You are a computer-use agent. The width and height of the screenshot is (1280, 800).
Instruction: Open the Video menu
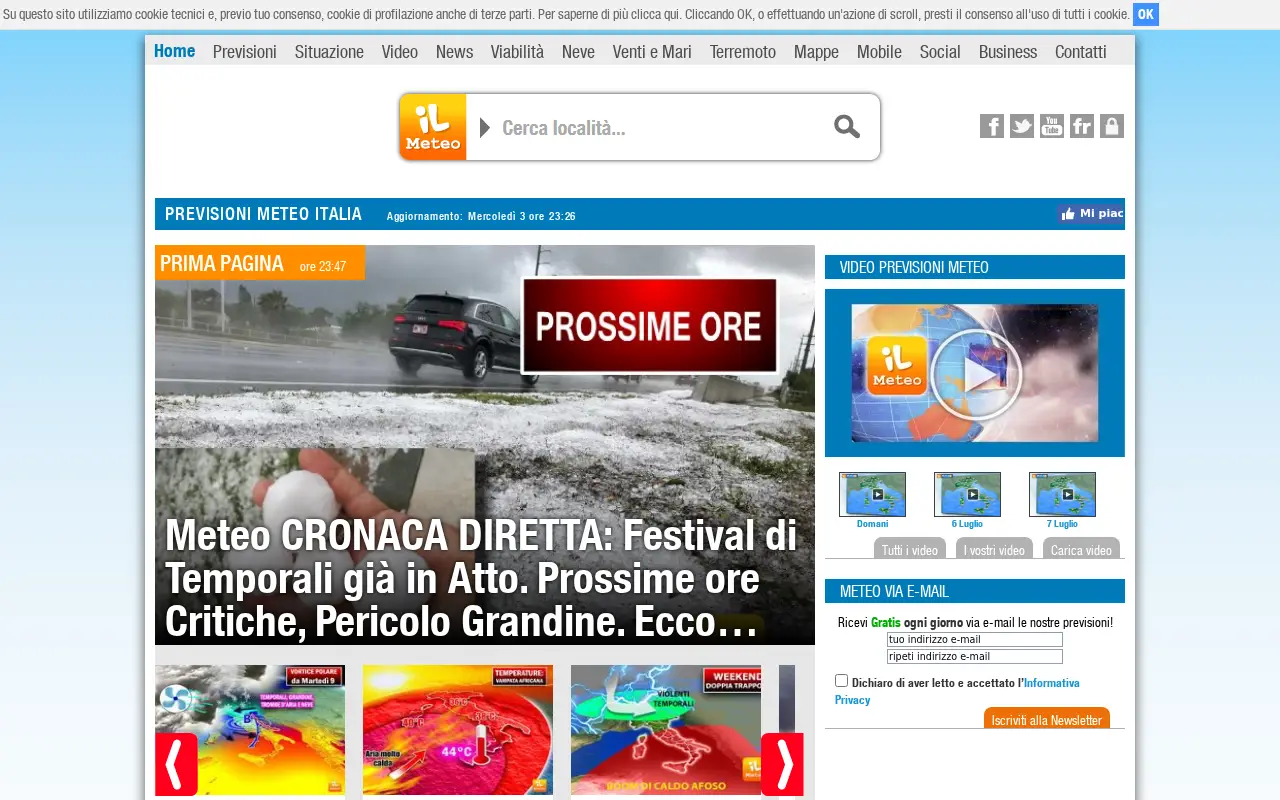(x=400, y=52)
